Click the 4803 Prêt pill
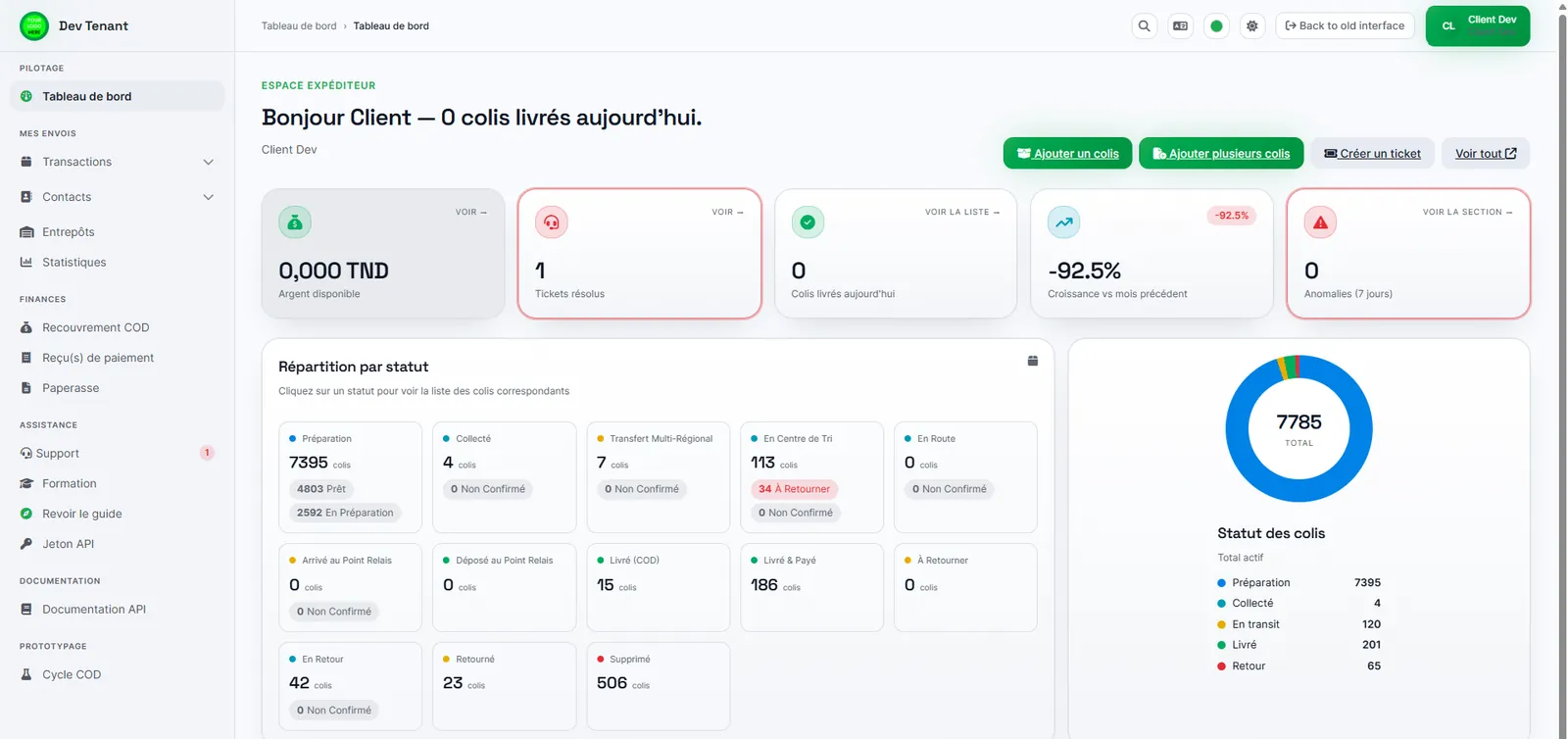The height and width of the screenshot is (739, 1568). coord(321,489)
